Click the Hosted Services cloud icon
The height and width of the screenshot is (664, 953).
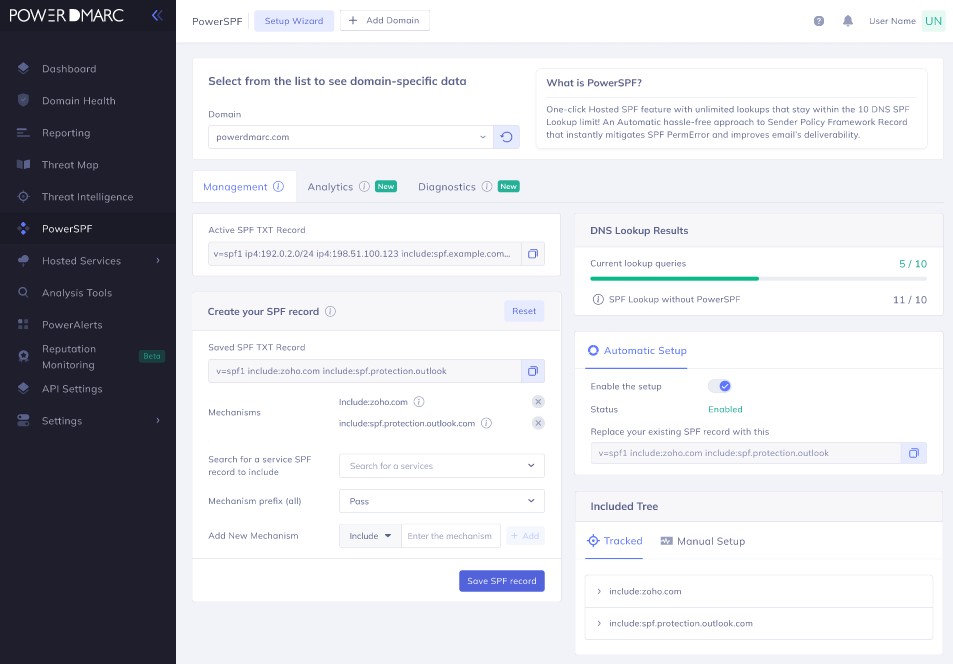23,260
